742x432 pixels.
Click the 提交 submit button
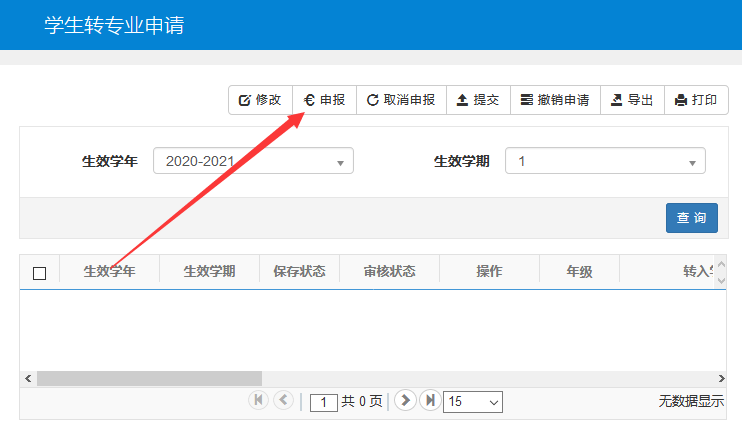478,100
